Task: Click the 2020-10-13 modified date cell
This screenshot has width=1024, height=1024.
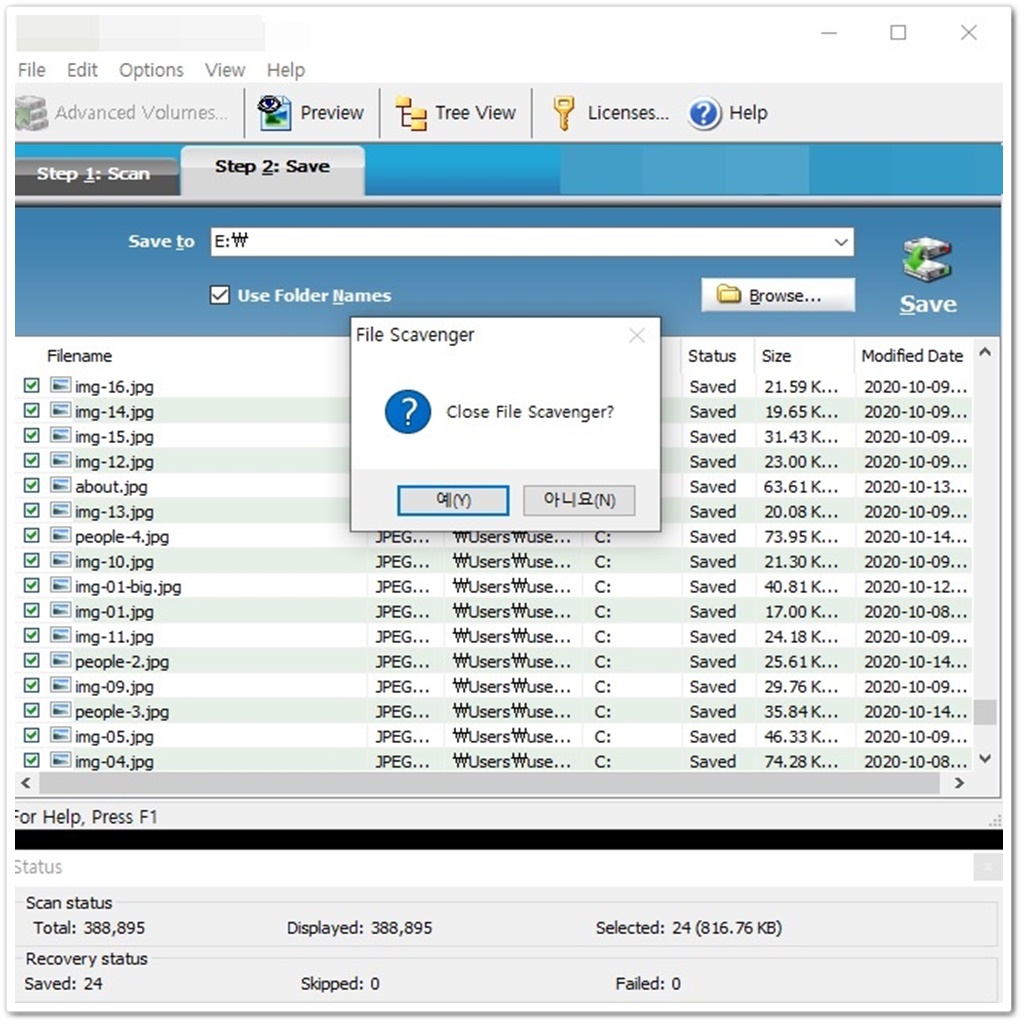Action: [915, 487]
